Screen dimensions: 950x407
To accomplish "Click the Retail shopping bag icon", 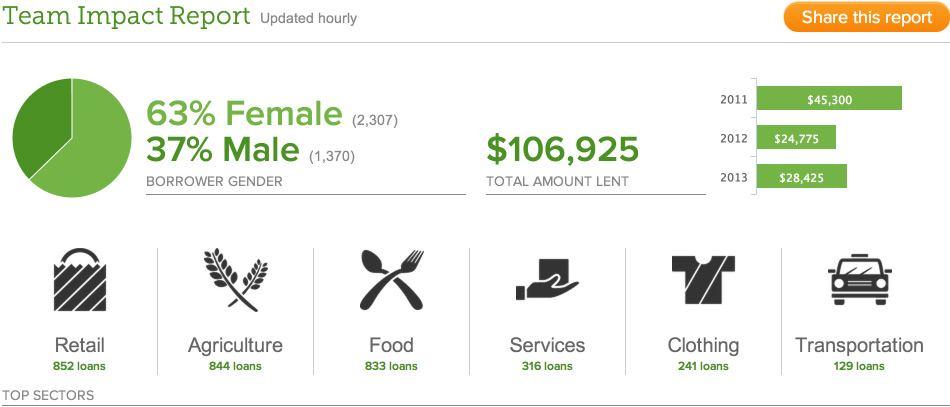I will [80, 280].
